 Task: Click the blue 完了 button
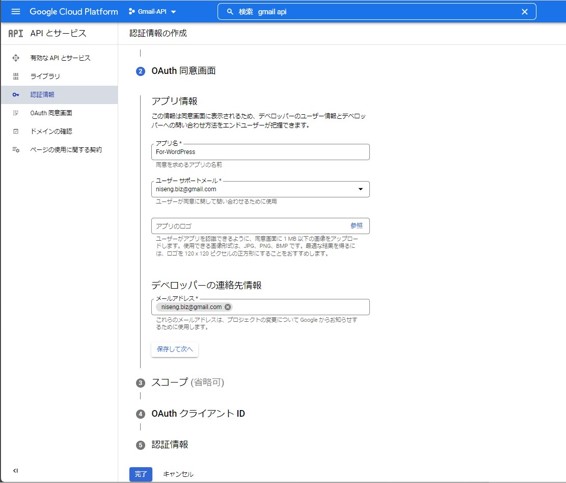click(x=141, y=474)
